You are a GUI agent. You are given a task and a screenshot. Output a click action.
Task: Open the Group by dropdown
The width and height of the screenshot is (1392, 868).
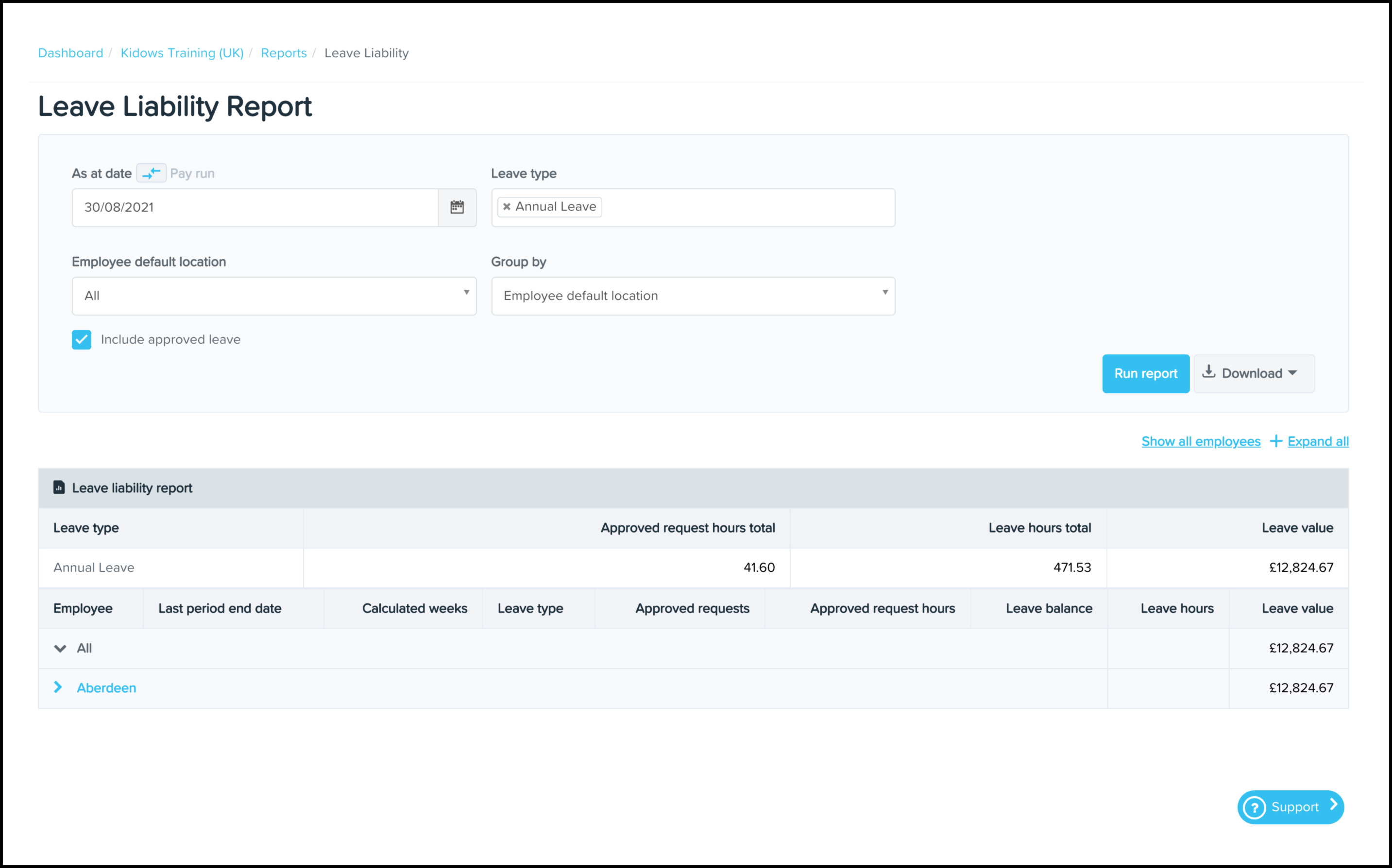click(x=693, y=296)
